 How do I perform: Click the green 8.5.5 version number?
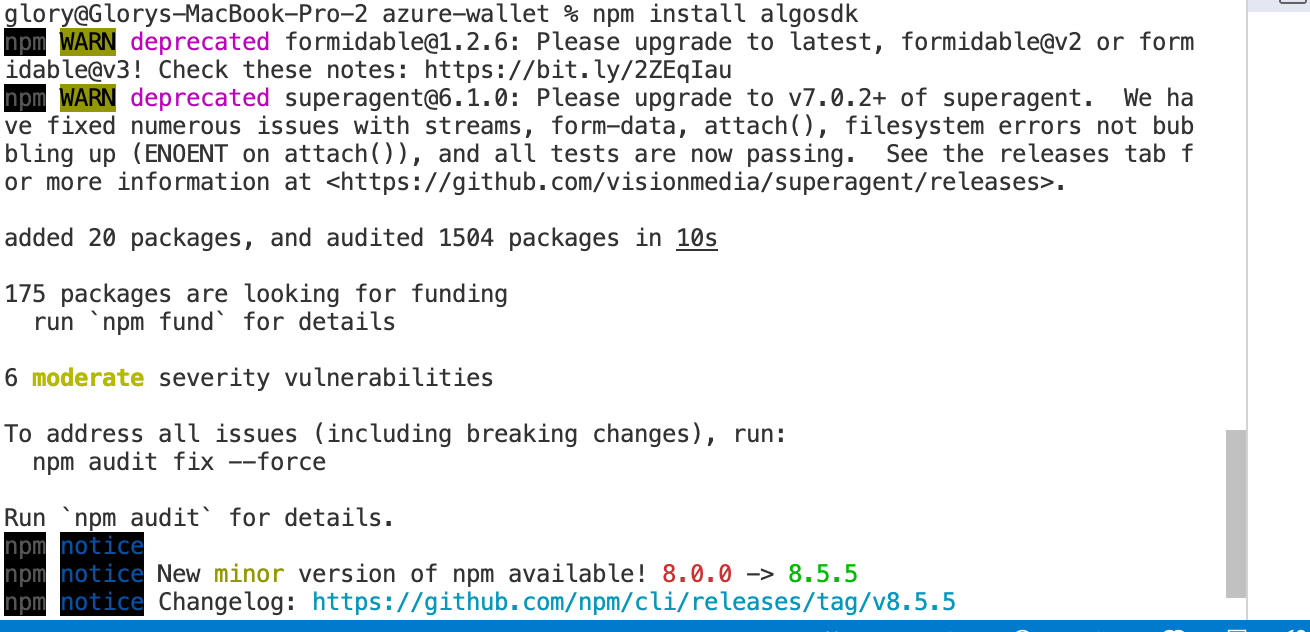(823, 574)
